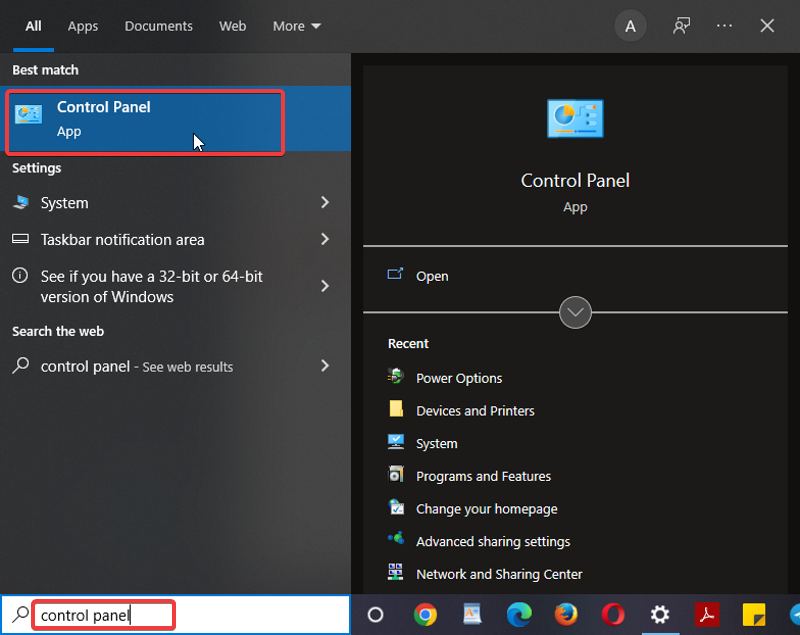The height and width of the screenshot is (635, 800).
Task: Open the More dropdown menu
Action: [296, 26]
